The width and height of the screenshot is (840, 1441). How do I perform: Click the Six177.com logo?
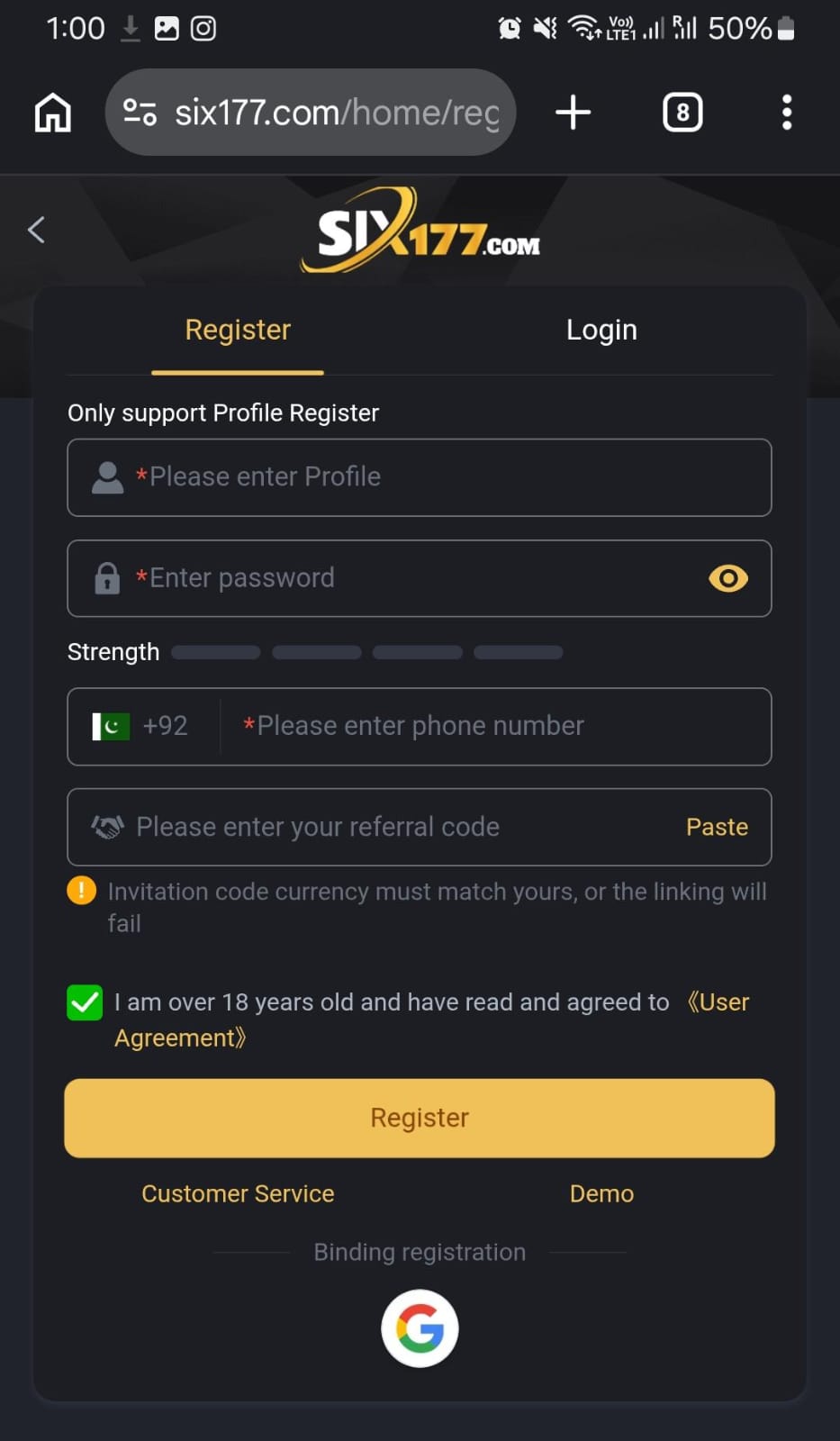(x=420, y=231)
